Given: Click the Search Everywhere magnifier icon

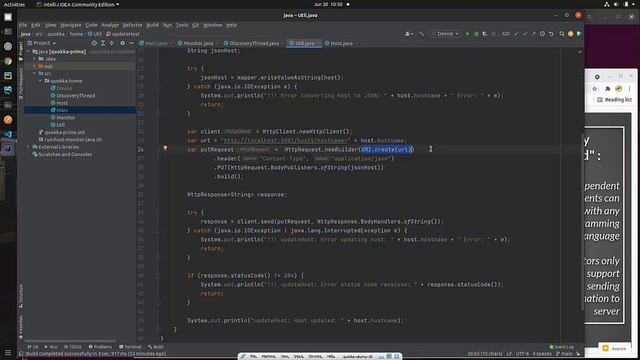Looking at the screenshot, I should pyautogui.click(x=562, y=34).
